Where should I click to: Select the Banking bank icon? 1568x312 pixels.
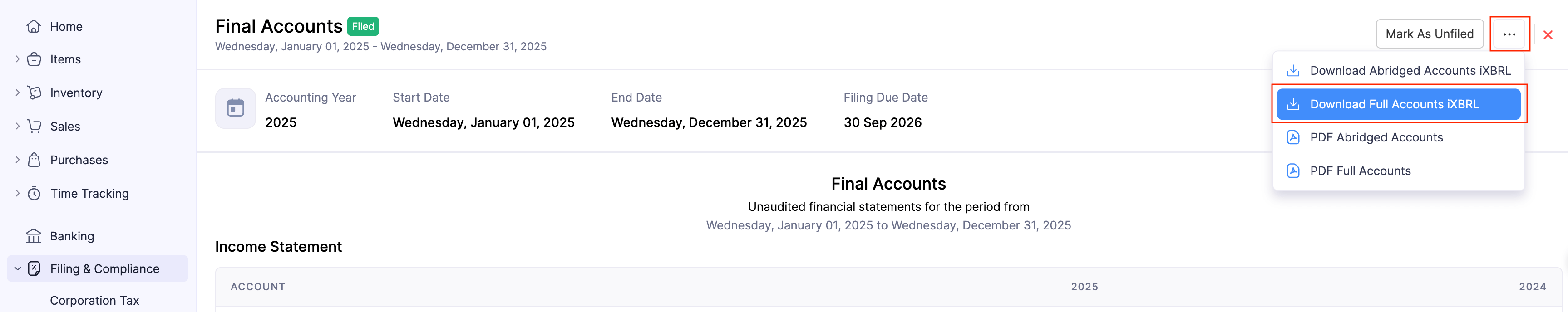pos(35,236)
